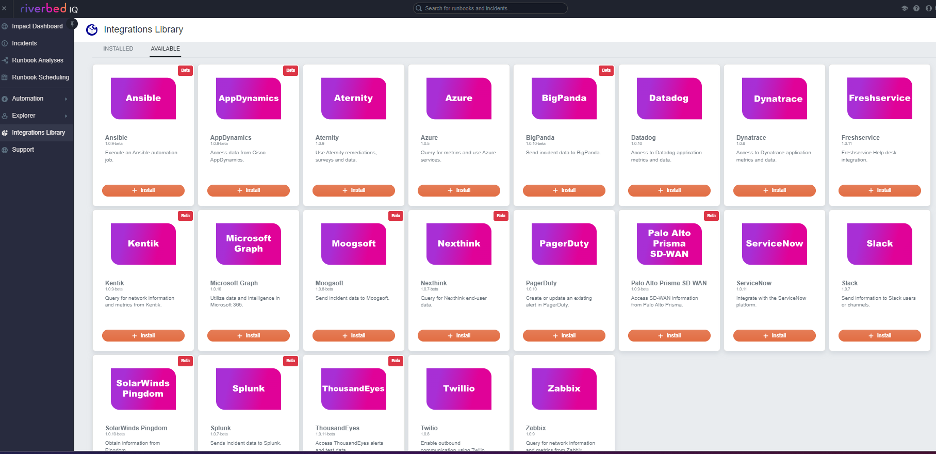Image resolution: width=936 pixels, height=454 pixels.
Task: Install the Freshservice integration
Action: (x=879, y=190)
